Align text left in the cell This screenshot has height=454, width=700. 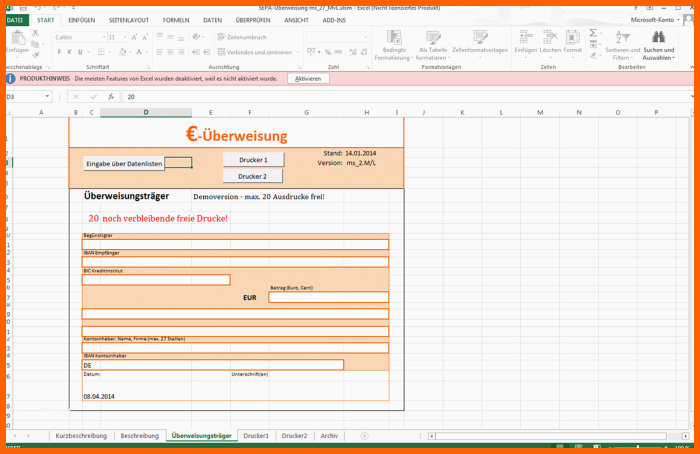[x=159, y=52]
